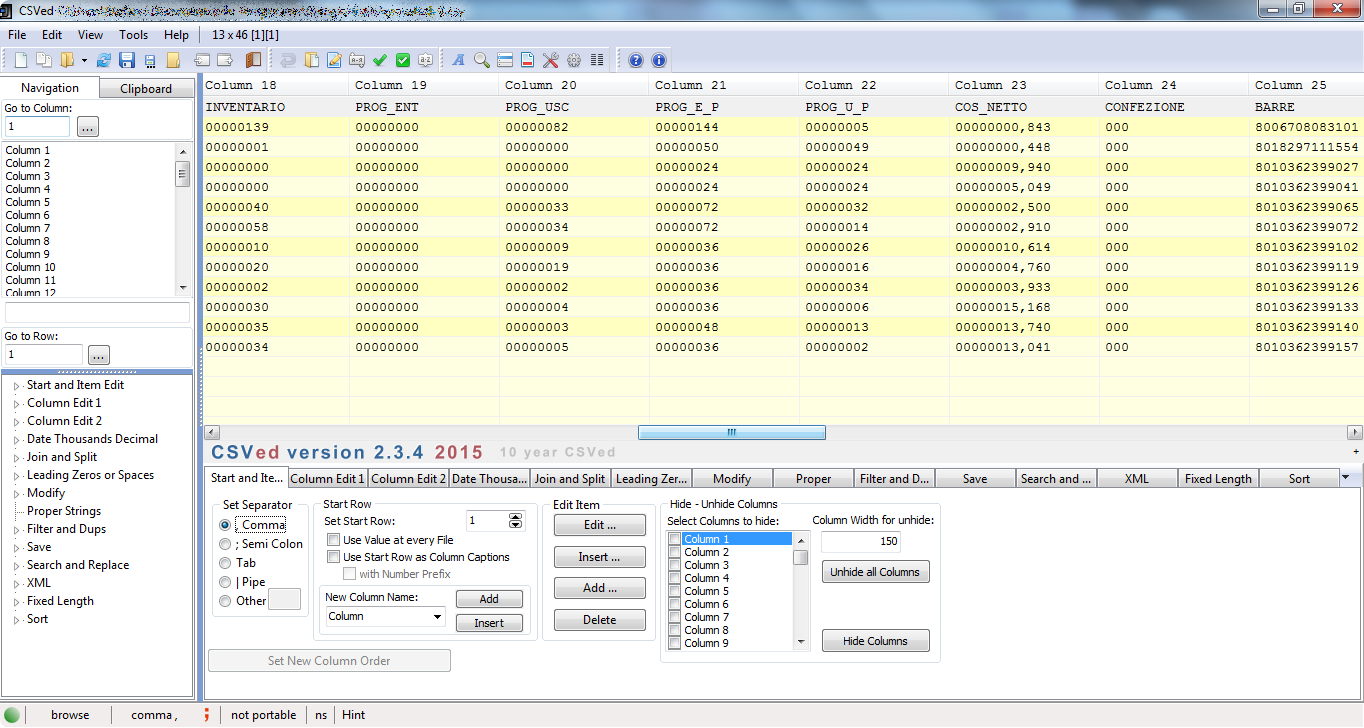
Task: Click the import arrow-in toolbar icon
Action: (x=202, y=60)
